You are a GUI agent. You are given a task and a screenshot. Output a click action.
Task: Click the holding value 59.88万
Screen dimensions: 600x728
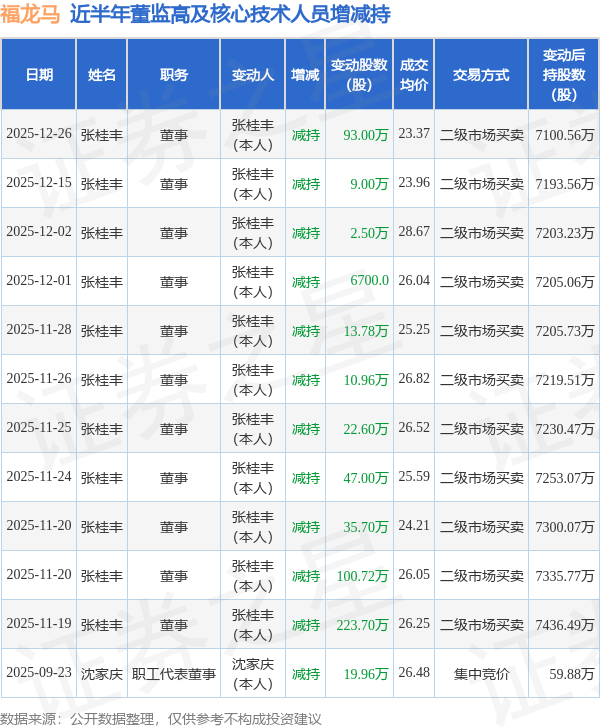[x=571, y=674]
